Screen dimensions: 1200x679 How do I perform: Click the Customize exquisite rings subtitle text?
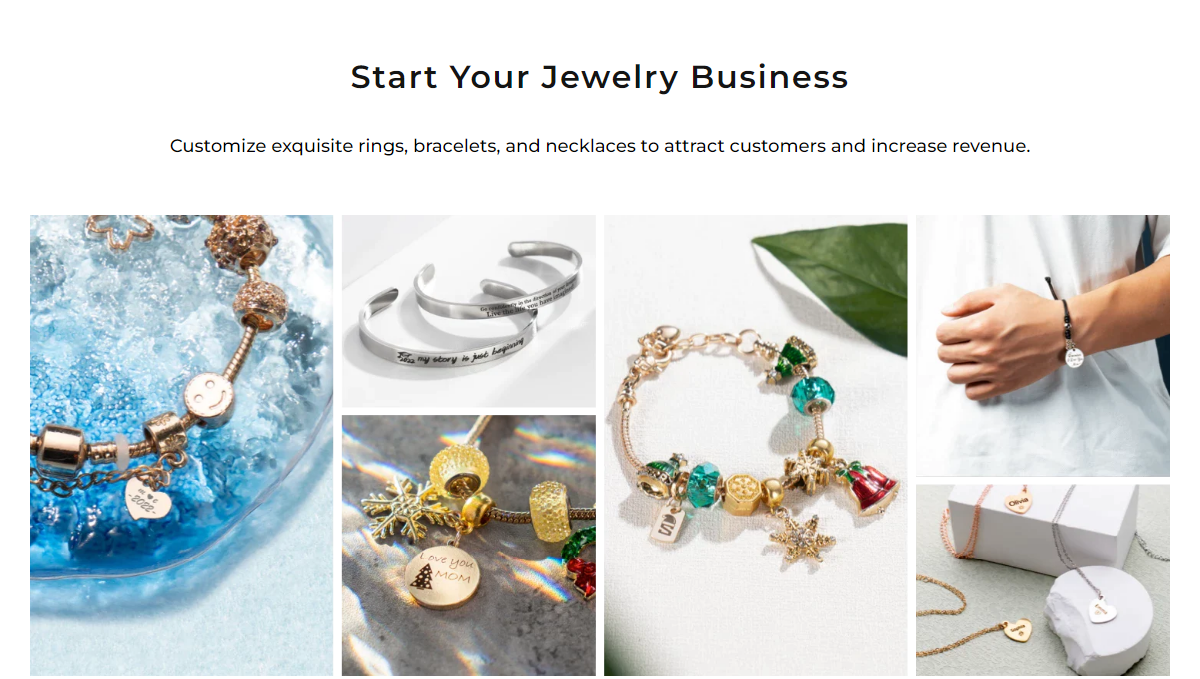click(599, 146)
